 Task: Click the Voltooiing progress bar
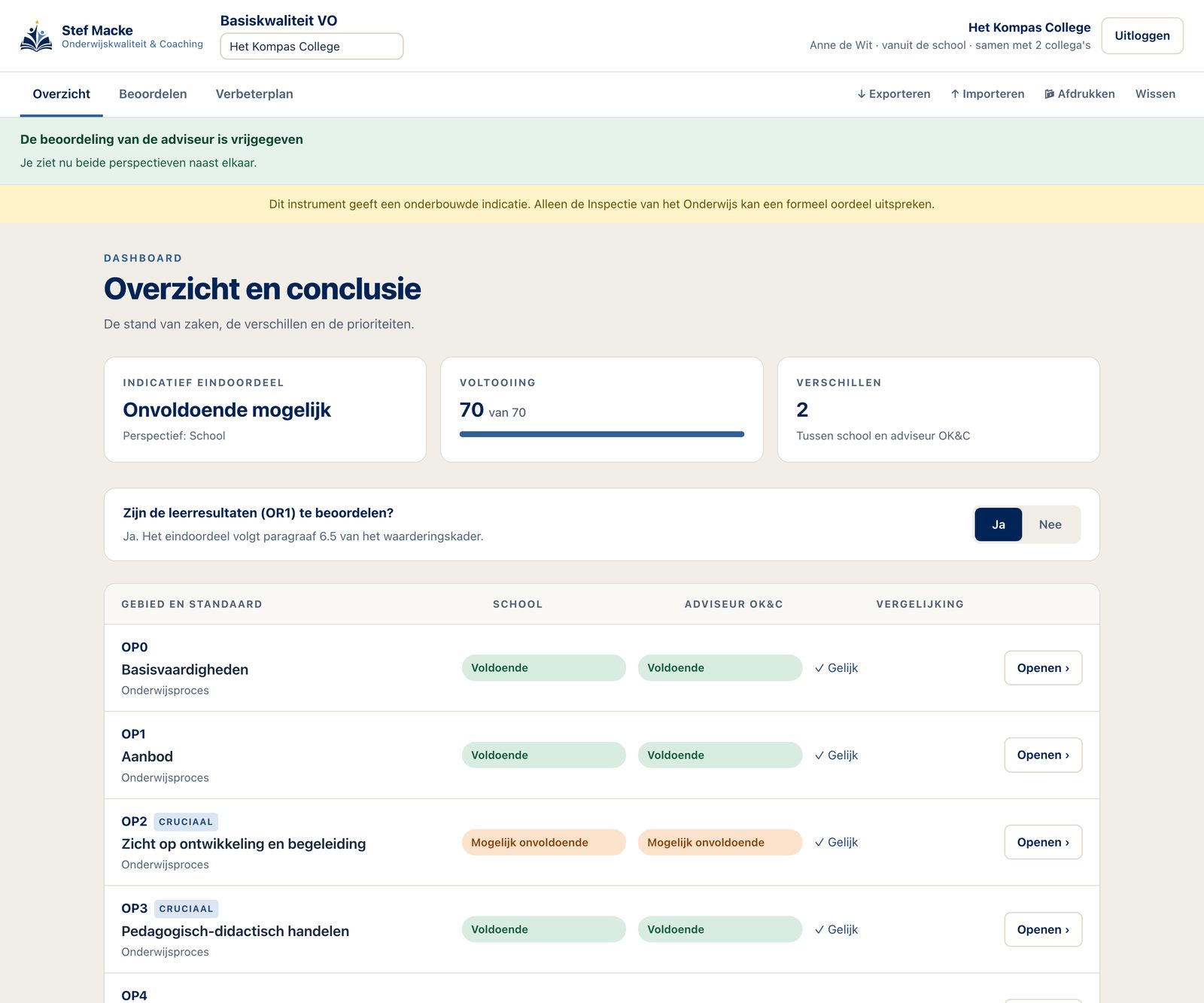coord(602,434)
